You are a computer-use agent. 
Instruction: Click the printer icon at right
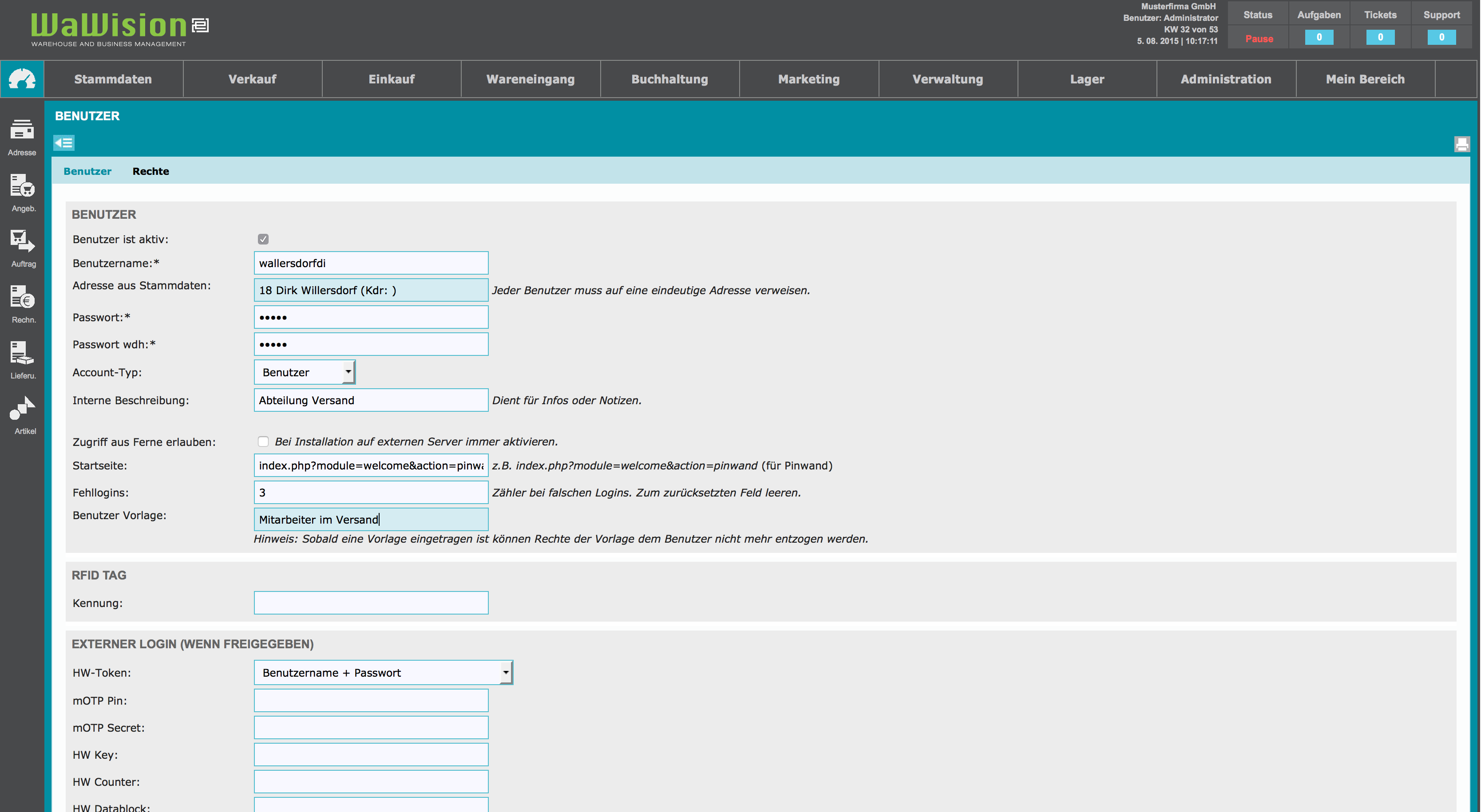[x=1461, y=144]
